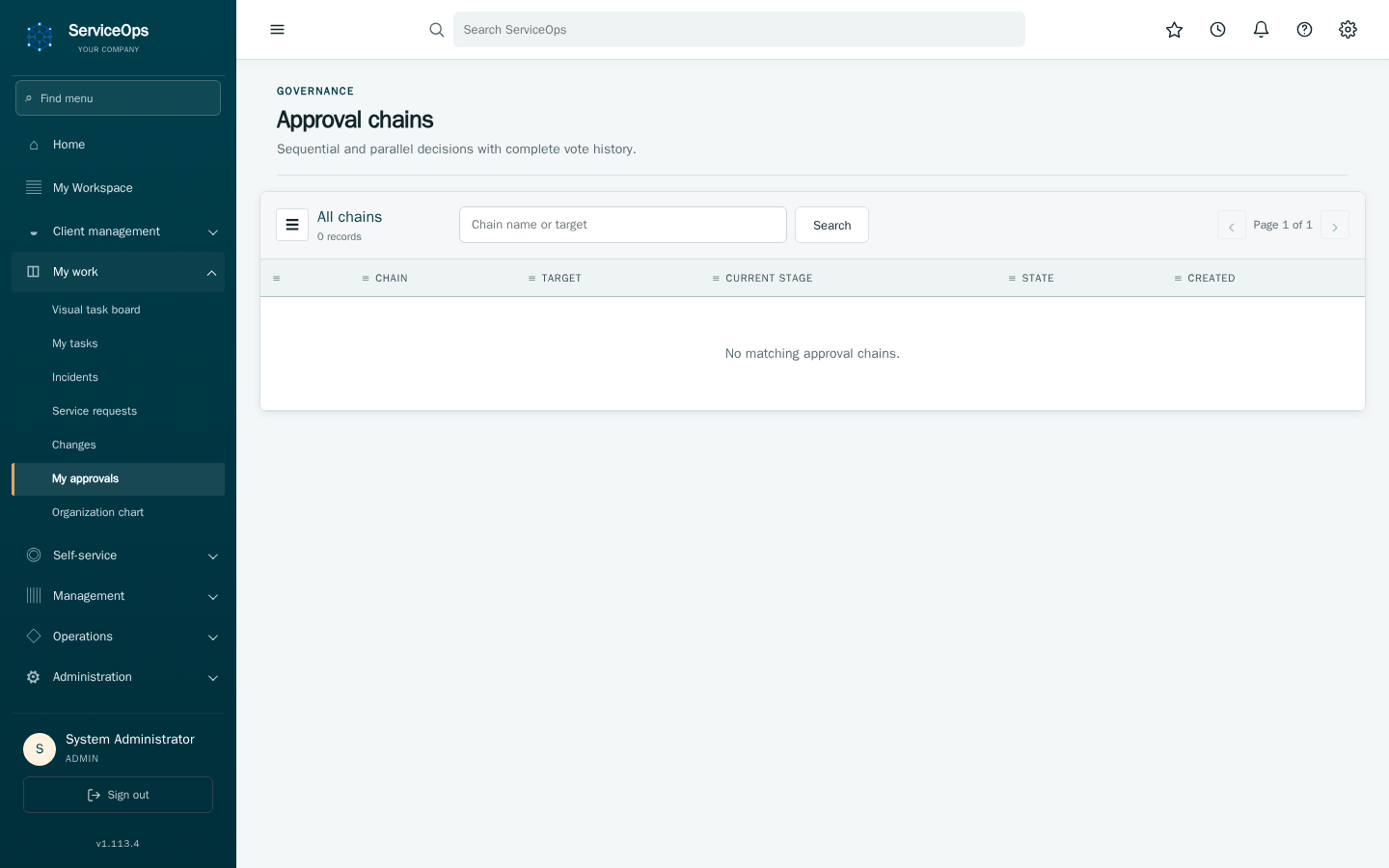
Task: Expand Client management section
Action: click(118, 231)
